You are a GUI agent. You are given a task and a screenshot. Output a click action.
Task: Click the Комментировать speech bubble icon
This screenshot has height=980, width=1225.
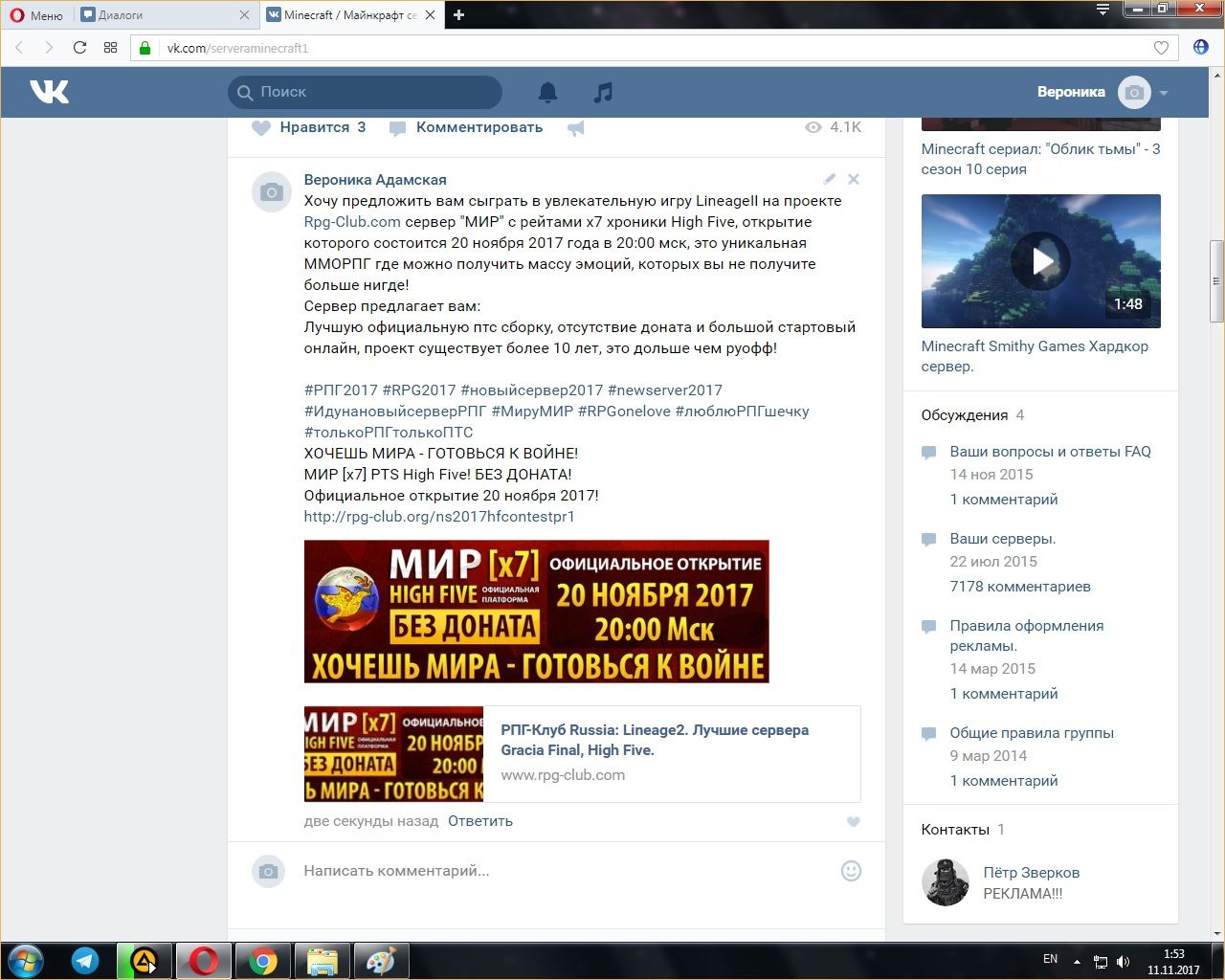398,128
